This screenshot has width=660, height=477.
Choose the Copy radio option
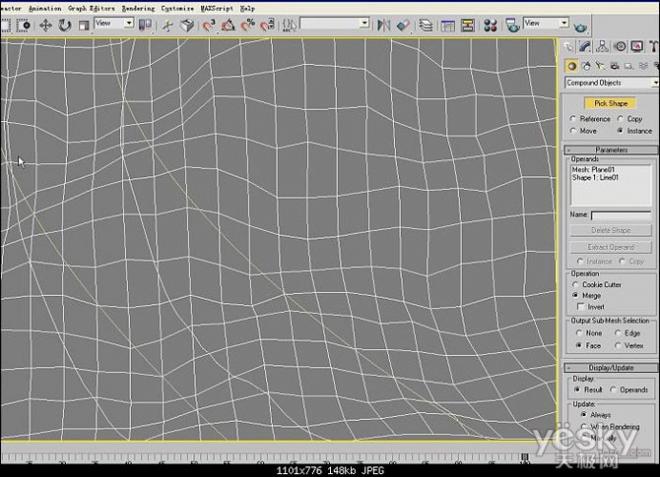point(629,119)
